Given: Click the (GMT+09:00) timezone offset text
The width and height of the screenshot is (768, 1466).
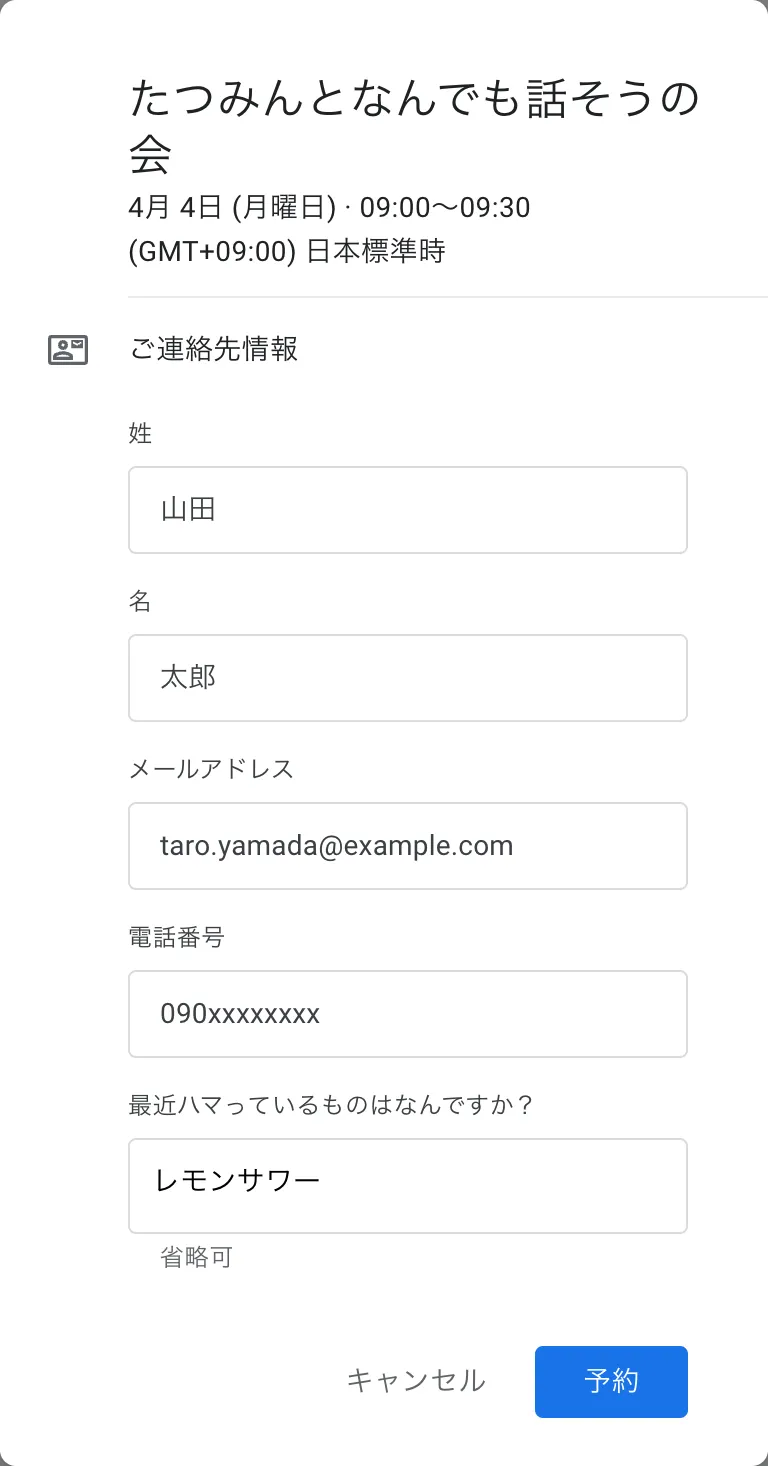Looking at the screenshot, I should tap(213, 251).
